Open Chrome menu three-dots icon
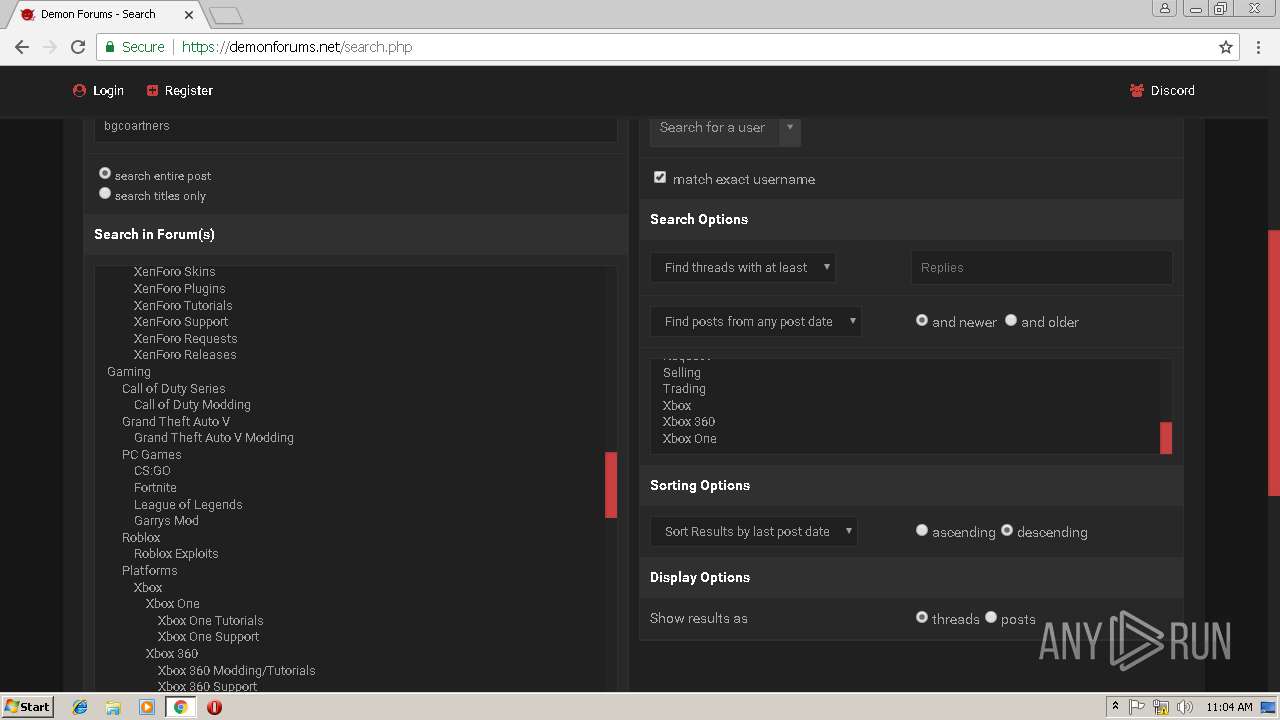The width and height of the screenshot is (1280, 720). point(1259,47)
